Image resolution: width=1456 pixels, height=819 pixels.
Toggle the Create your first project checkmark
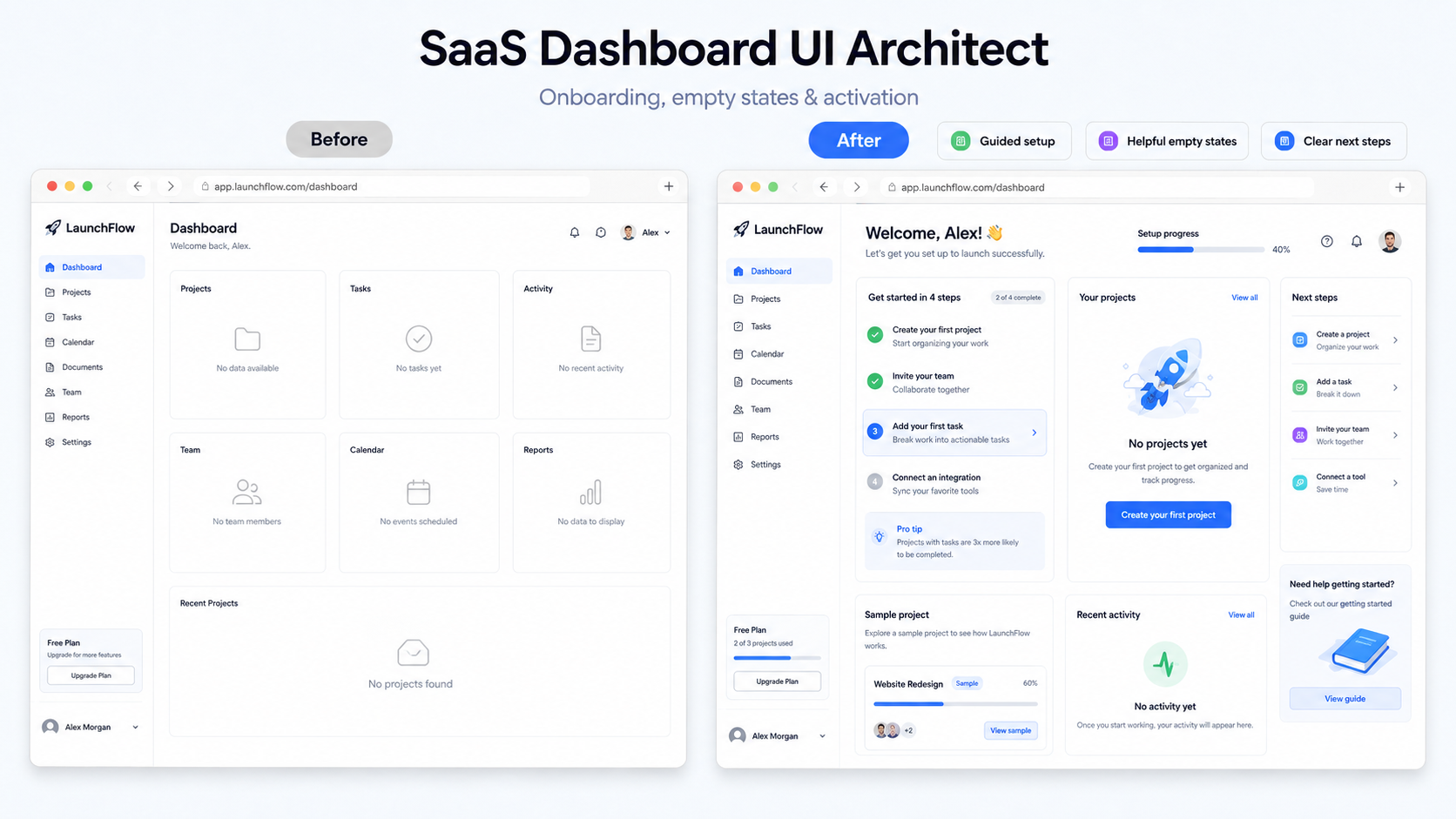pos(875,334)
